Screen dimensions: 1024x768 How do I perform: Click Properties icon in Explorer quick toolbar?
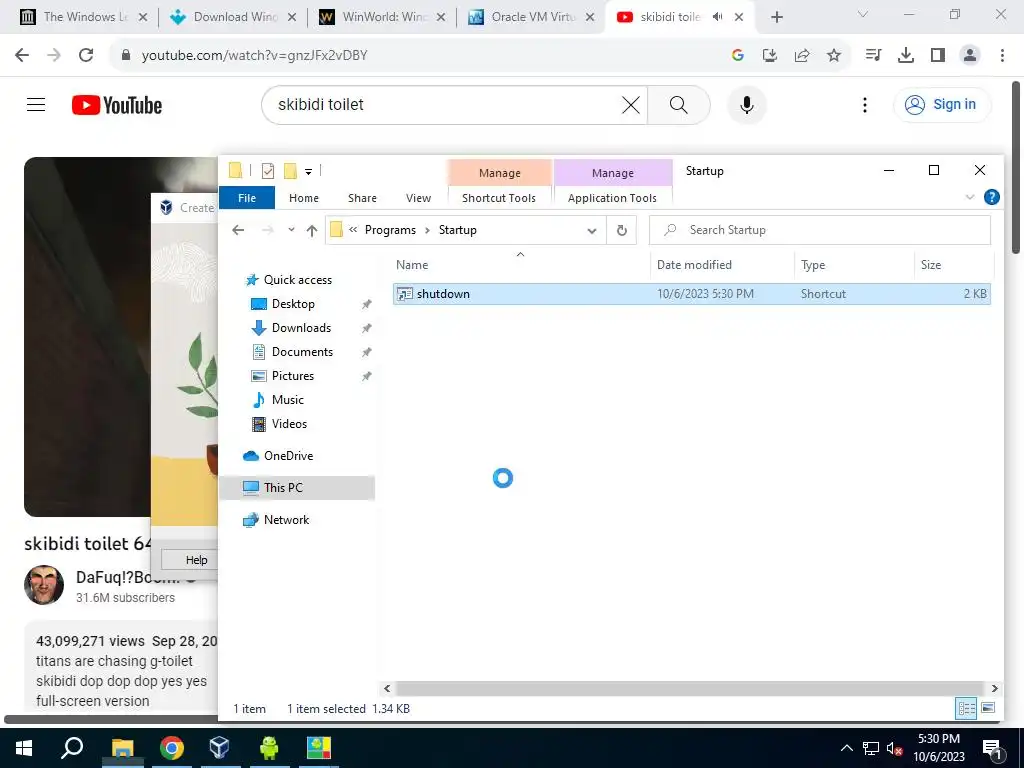268,171
